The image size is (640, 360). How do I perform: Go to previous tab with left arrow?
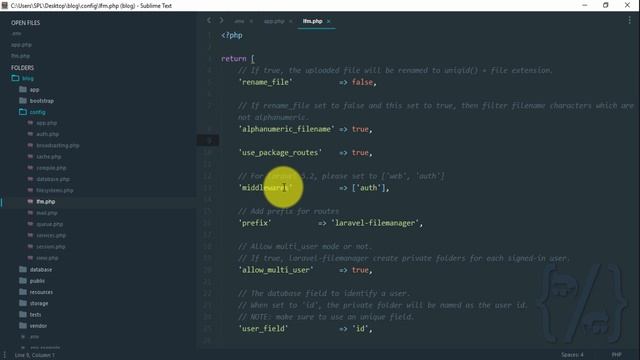click(209, 20)
